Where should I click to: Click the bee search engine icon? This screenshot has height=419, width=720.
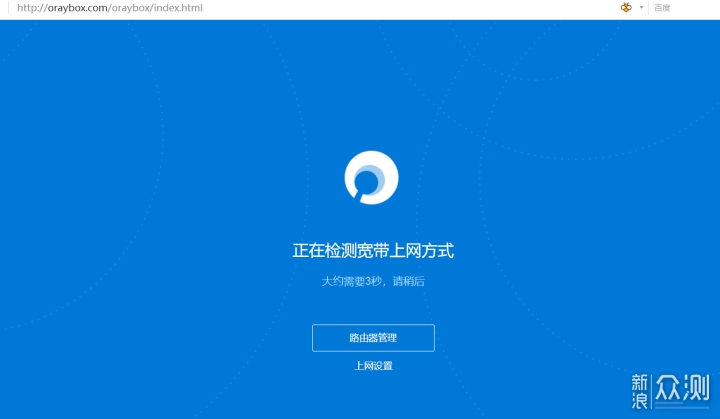pyautogui.click(x=626, y=7)
